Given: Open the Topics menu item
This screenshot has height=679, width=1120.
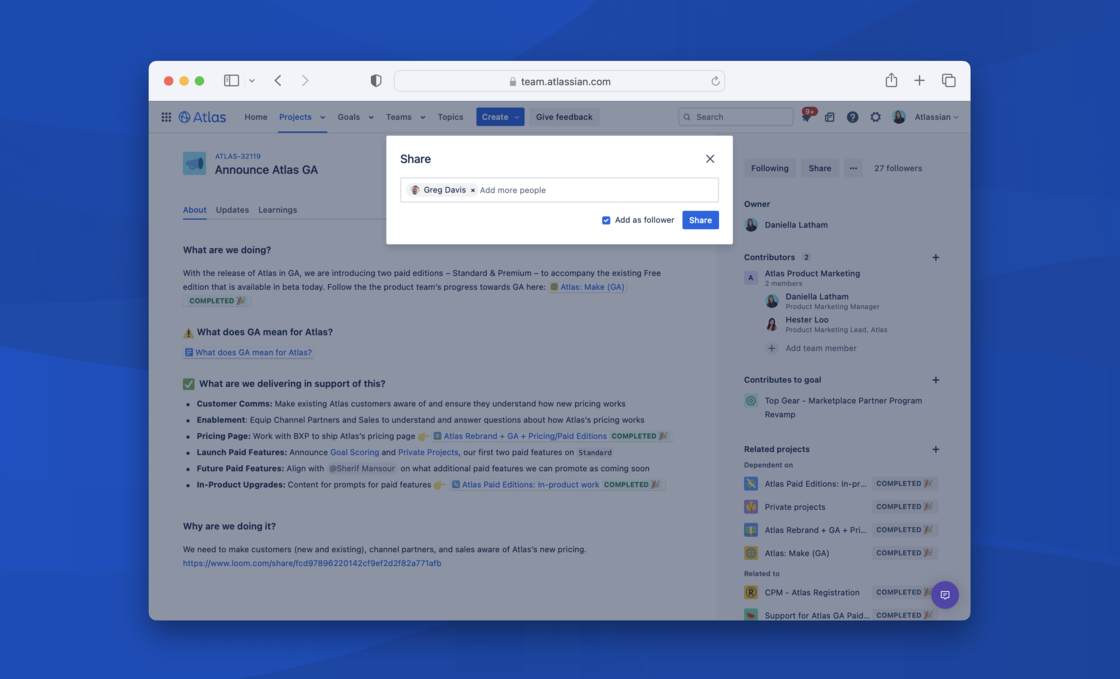Looking at the screenshot, I should [450, 116].
